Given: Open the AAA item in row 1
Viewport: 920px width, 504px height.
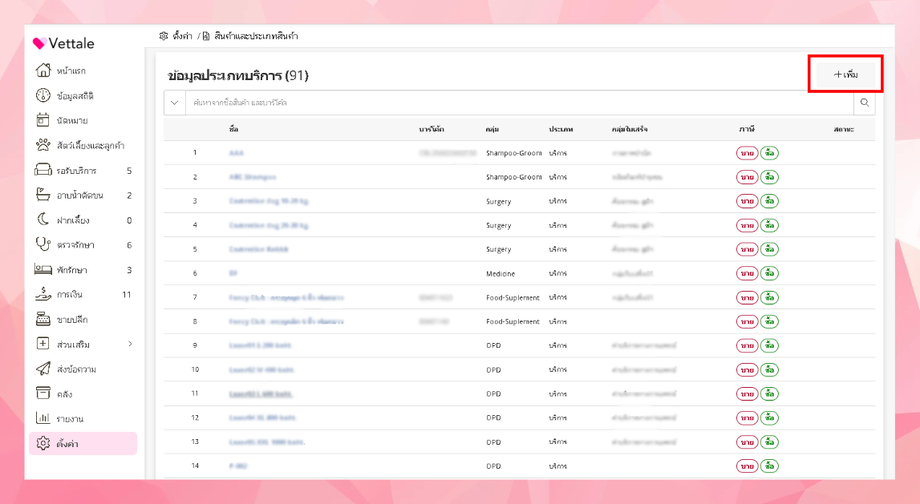Looking at the screenshot, I should (x=236, y=153).
